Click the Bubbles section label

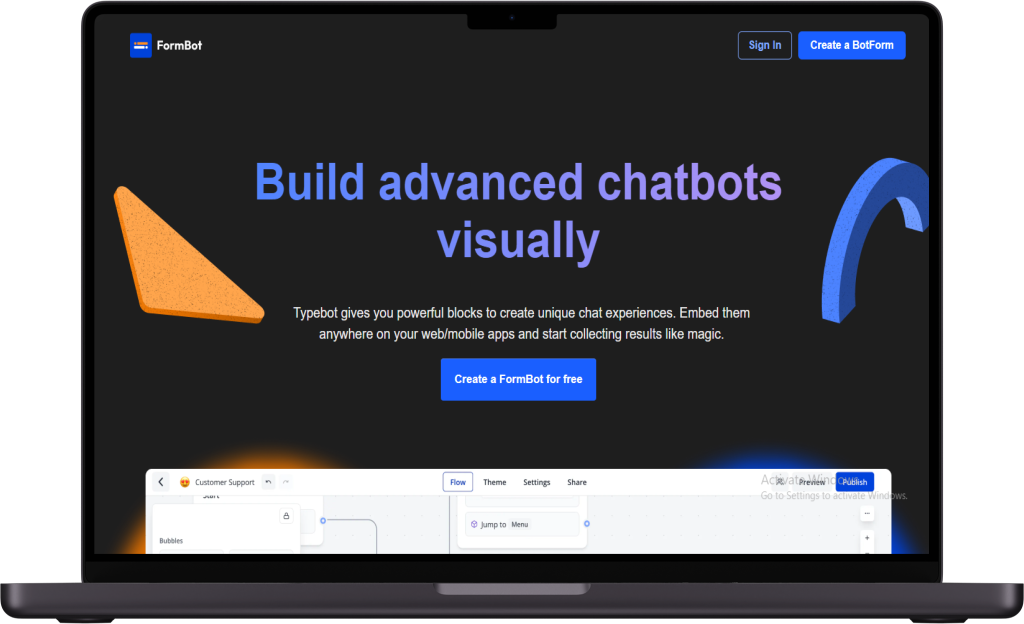point(171,540)
